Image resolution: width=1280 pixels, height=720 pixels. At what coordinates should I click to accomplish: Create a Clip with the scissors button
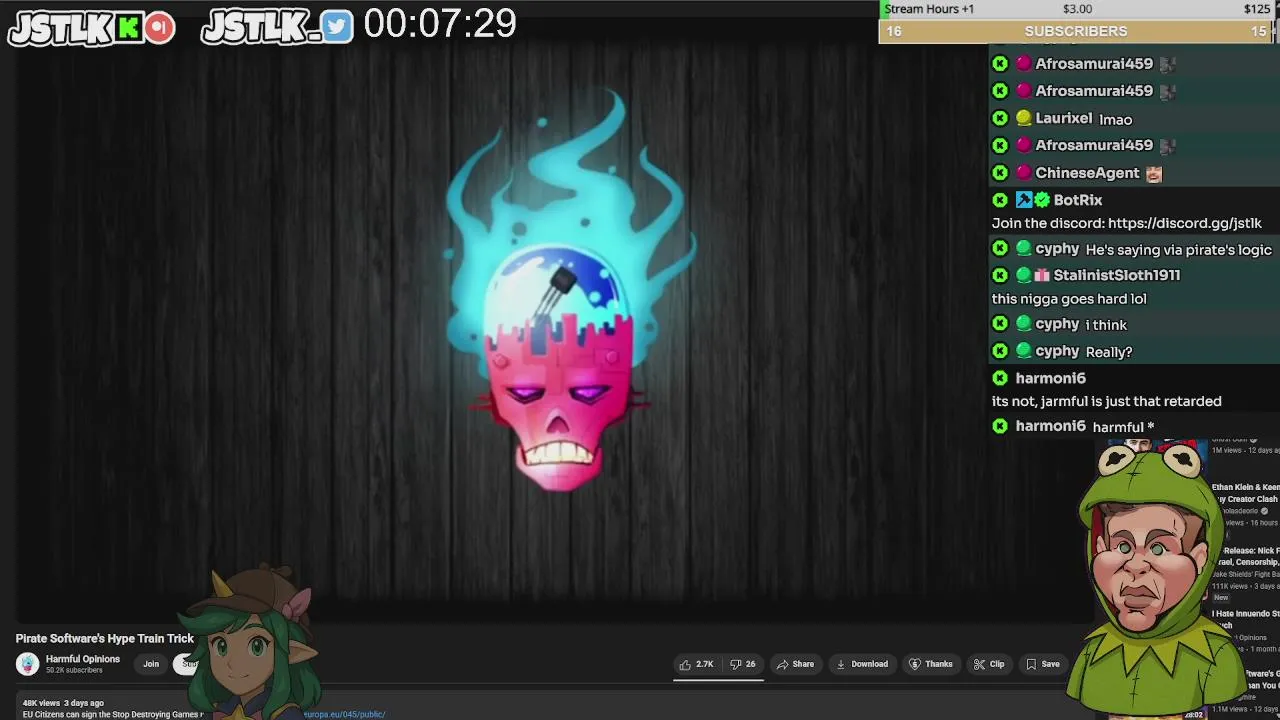tap(989, 664)
